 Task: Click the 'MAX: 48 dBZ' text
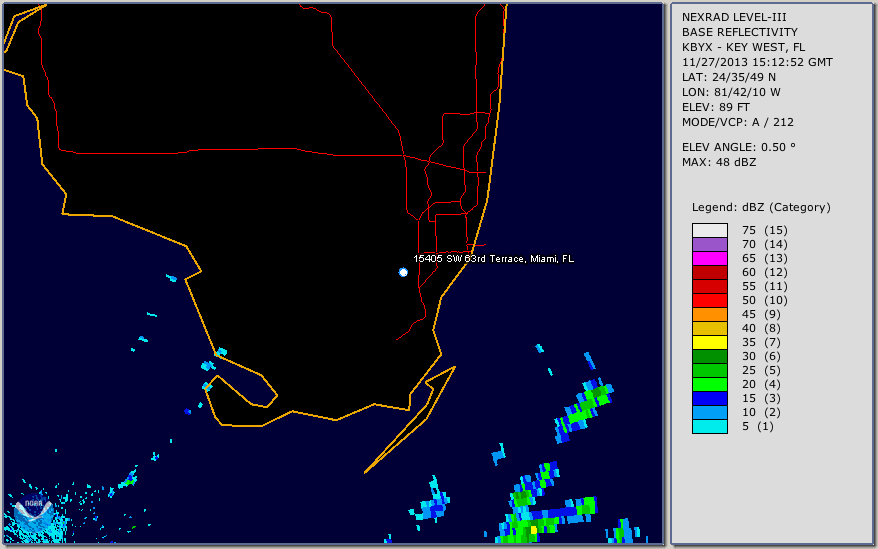(x=719, y=162)
